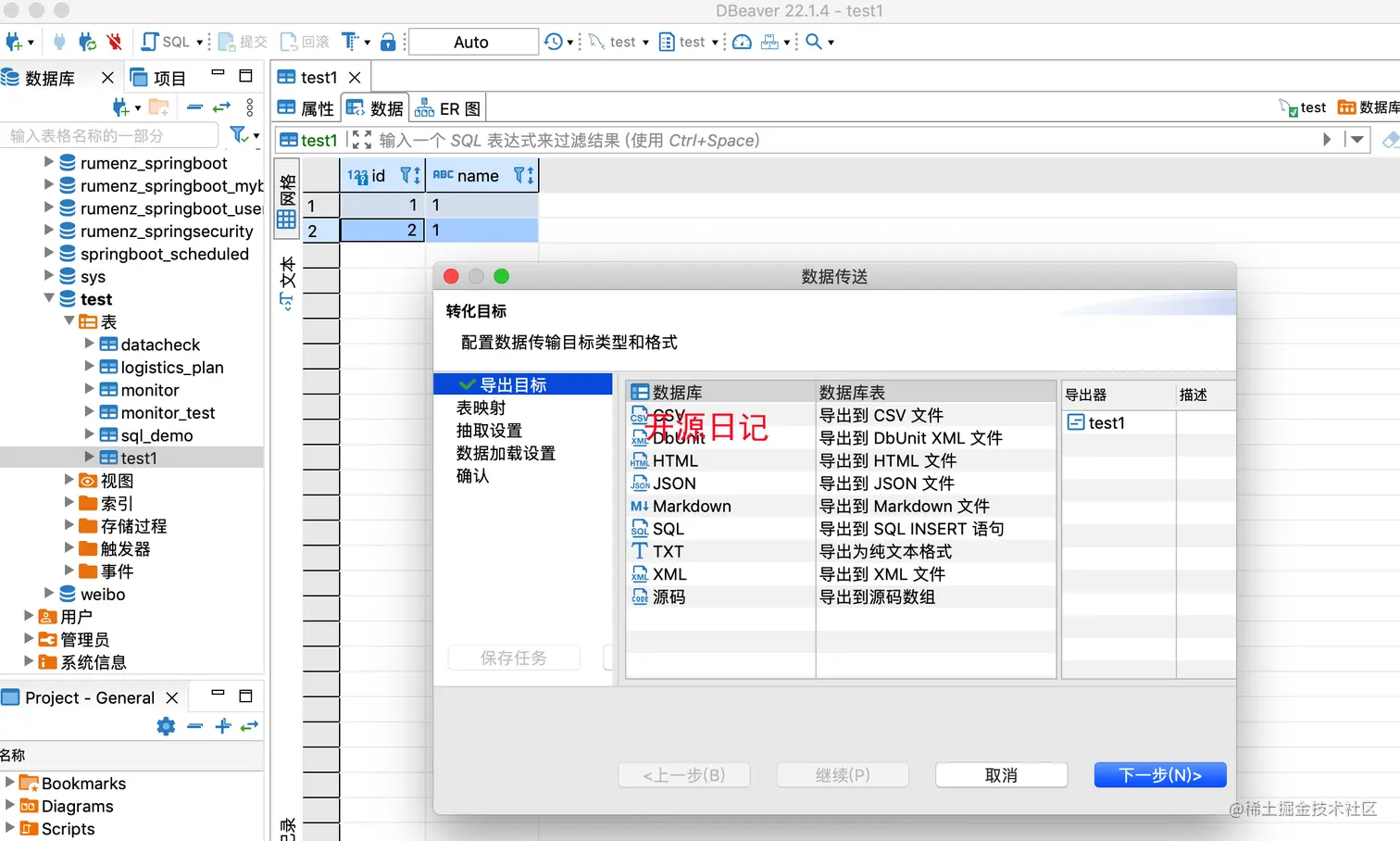Click the search magnifier icon in toolbar
Image resolution: width=1400 pixels, height=841 pixels.
click(814, 42)
